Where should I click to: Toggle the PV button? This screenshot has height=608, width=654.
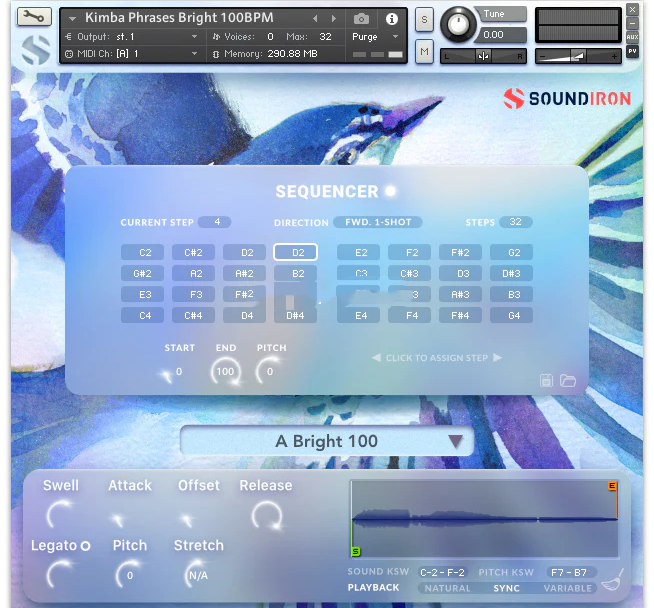coord(632,51)
